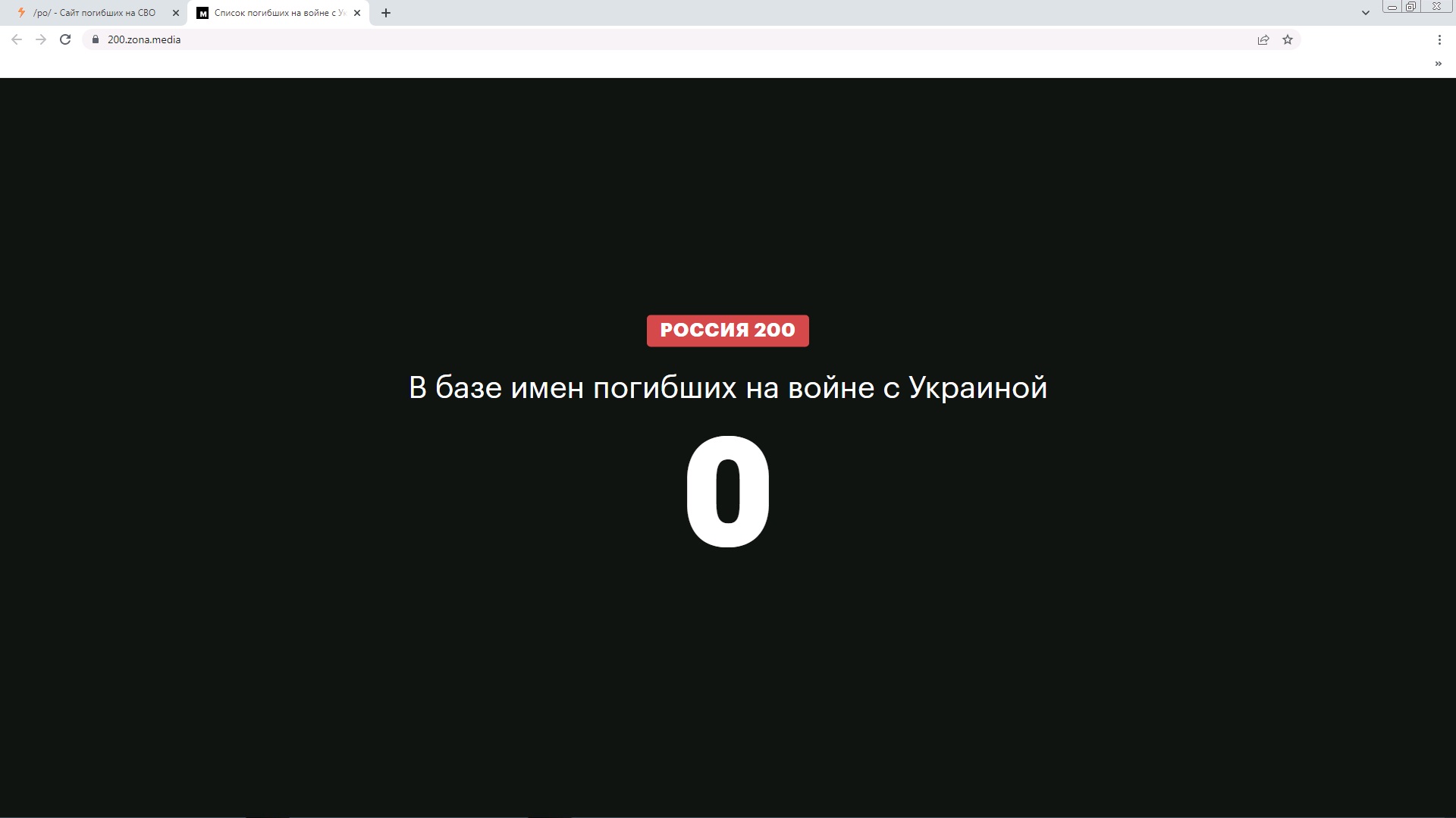Go forward to the next page
The height and width of the screenshot is (818, 1456).
(41, 39)
